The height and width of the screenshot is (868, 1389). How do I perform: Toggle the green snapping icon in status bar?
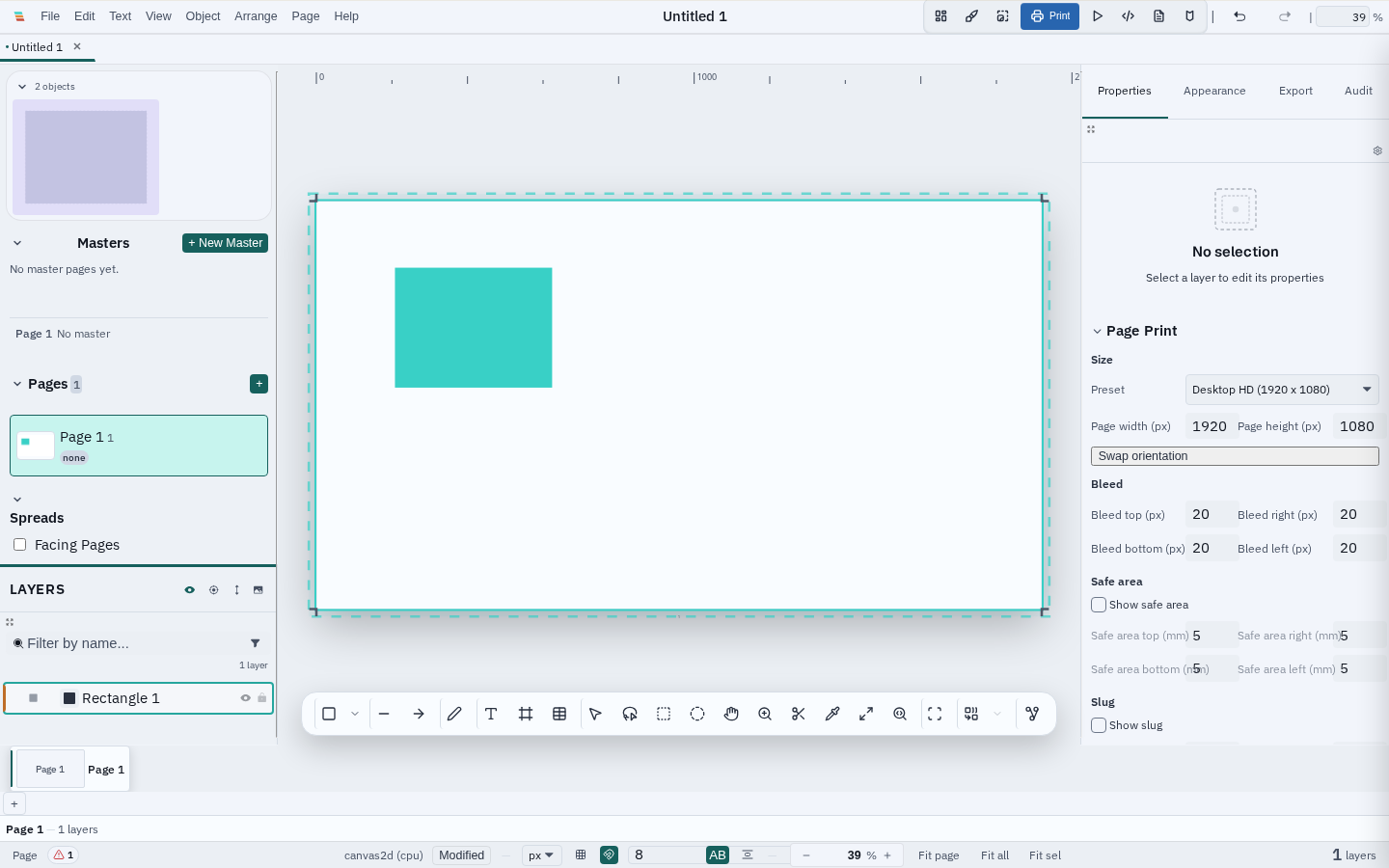[609, 855]
